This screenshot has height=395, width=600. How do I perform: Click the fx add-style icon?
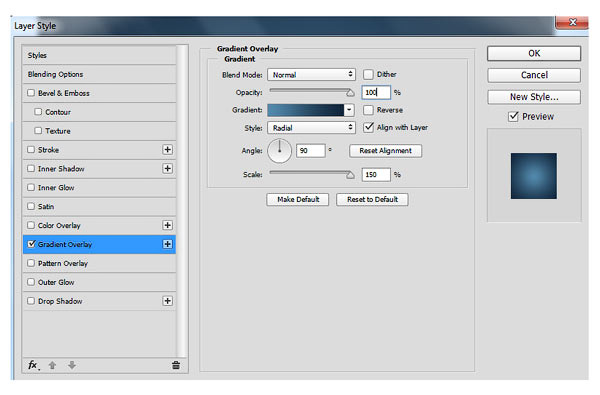pos(34,365)
